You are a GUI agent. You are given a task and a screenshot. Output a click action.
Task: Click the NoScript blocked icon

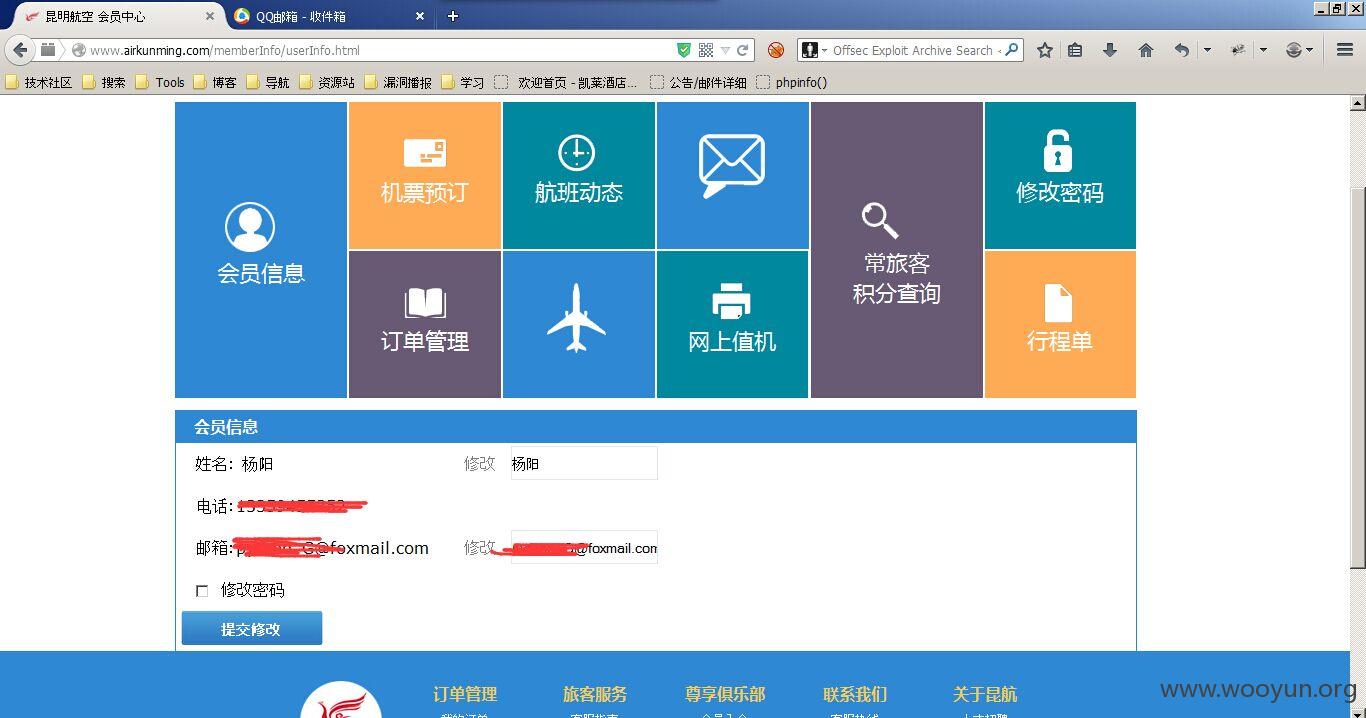pyautogui.click(x=776, y=50)
